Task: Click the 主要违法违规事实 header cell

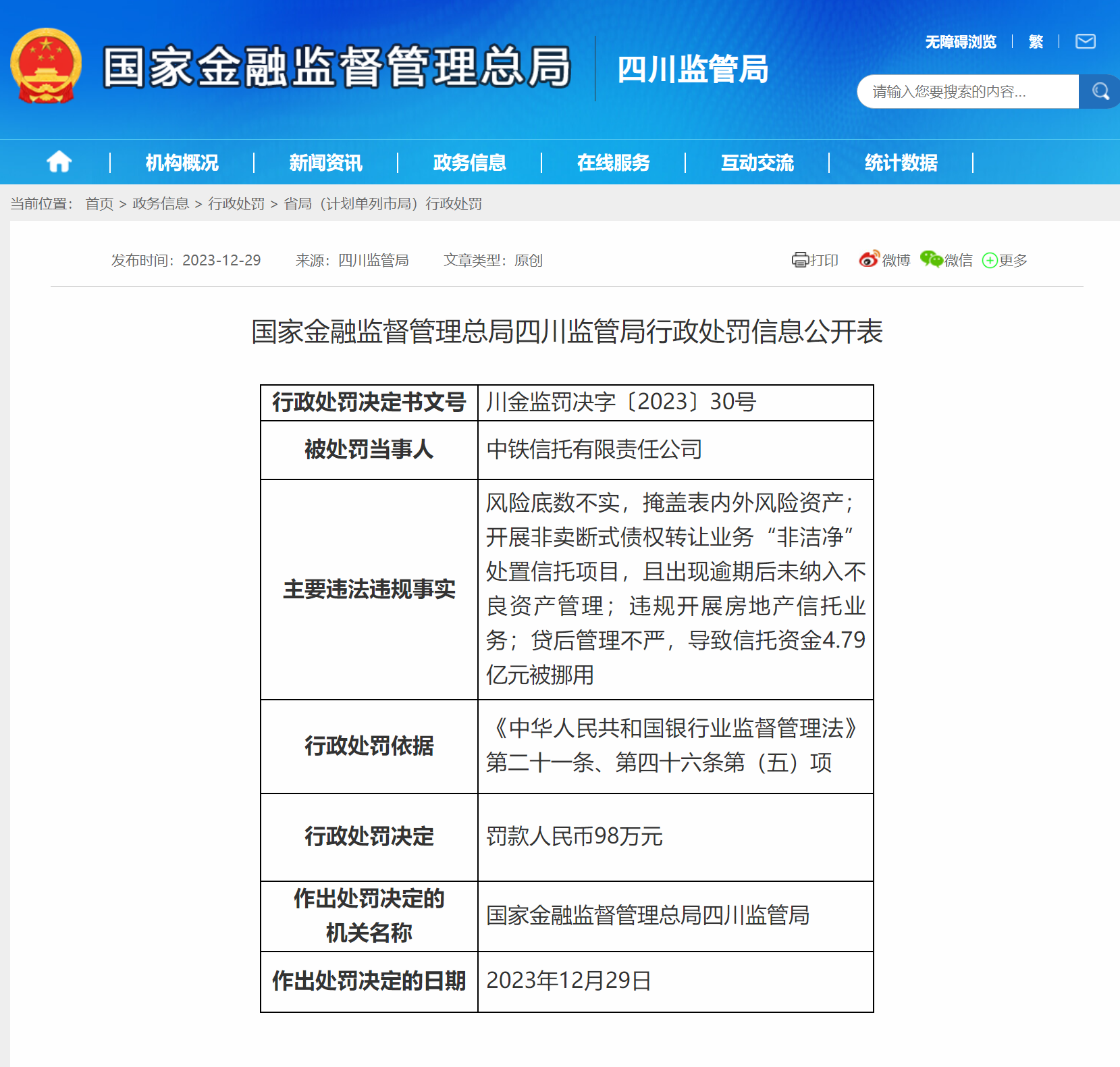Action: [369, 589]
